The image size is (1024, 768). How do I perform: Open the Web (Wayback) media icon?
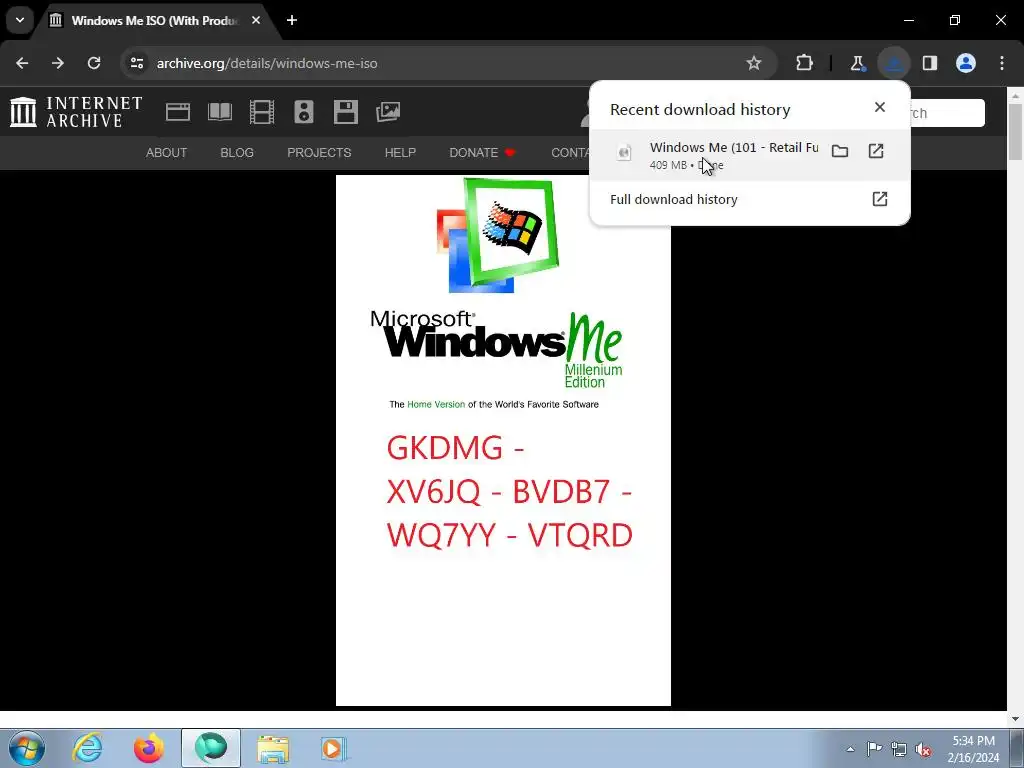178,112
